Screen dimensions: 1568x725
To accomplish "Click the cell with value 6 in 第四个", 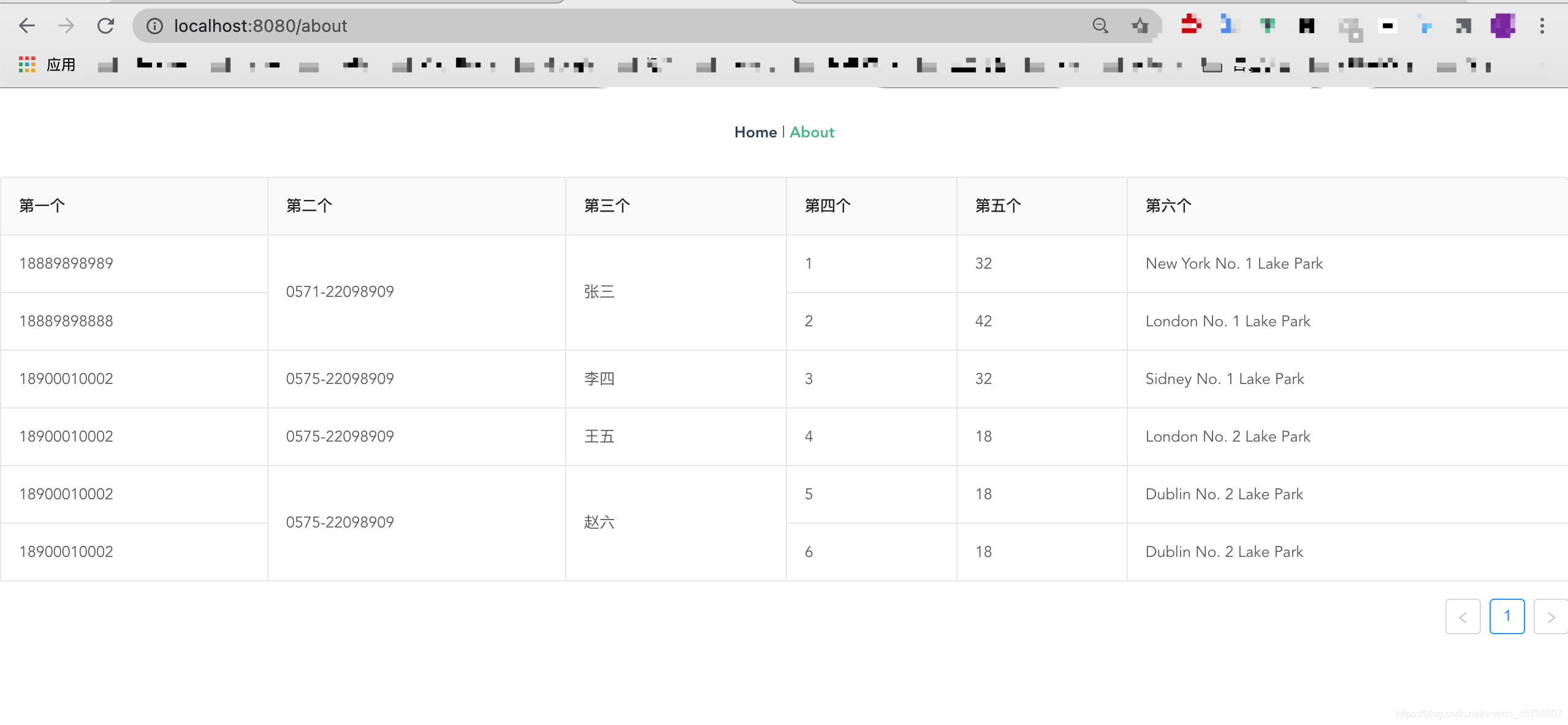I will 872,552.
